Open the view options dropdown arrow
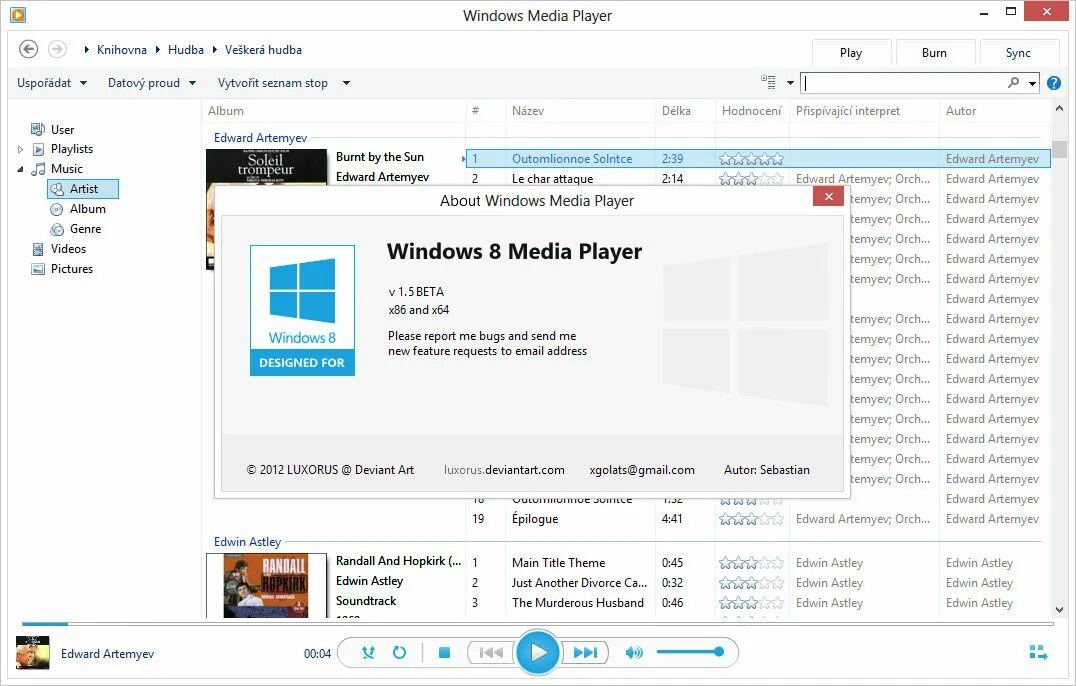Viewport: 1076px width, 686px height. click(790, 83)
